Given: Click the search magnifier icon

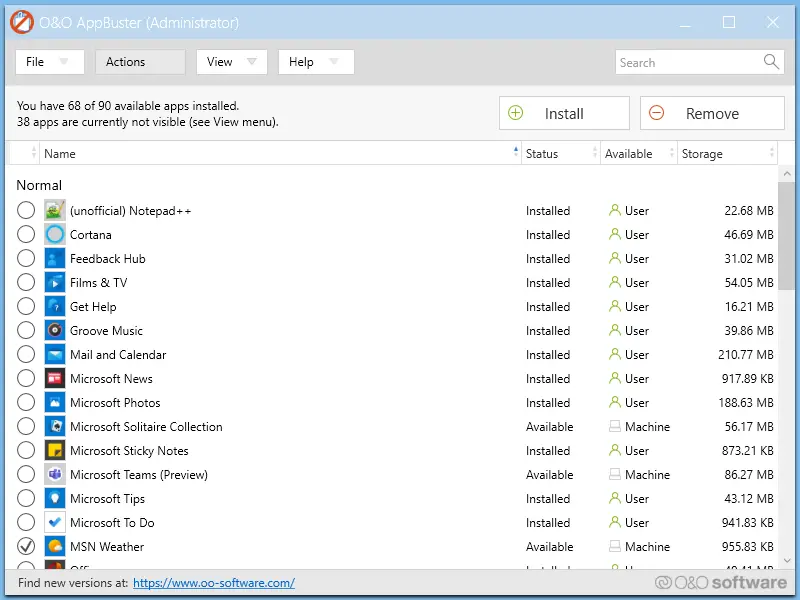Looking at the screenshot, I should click(x=771, y=62).
